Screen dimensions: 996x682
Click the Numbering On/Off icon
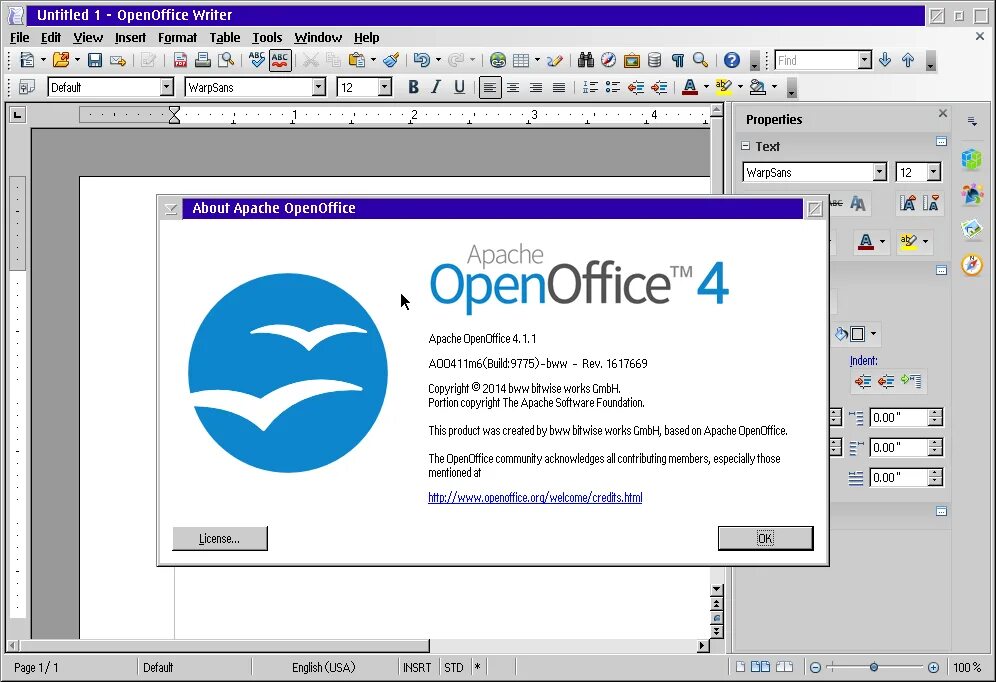click(x=590, y=87)
